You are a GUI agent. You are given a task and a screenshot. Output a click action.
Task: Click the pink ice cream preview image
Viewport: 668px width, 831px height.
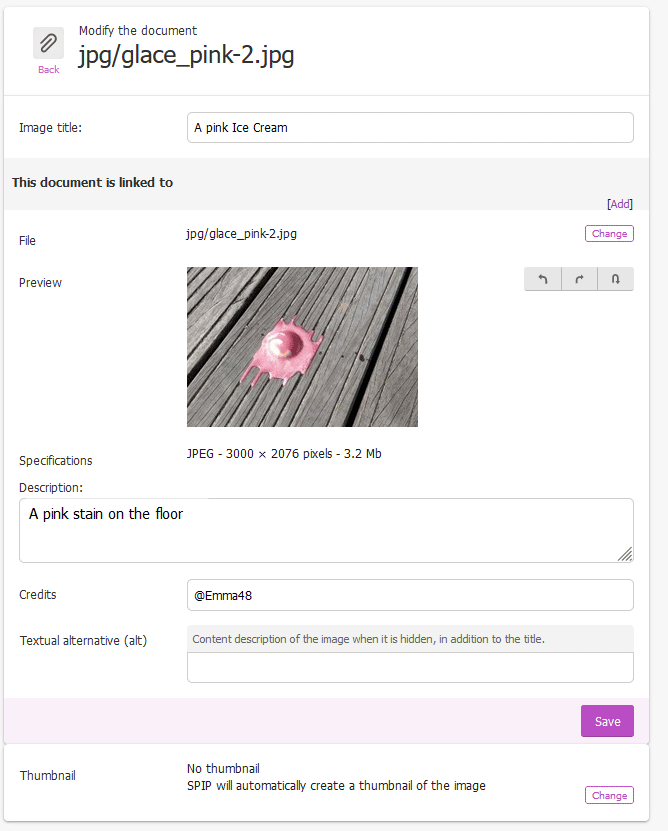[x=302, y=347]
